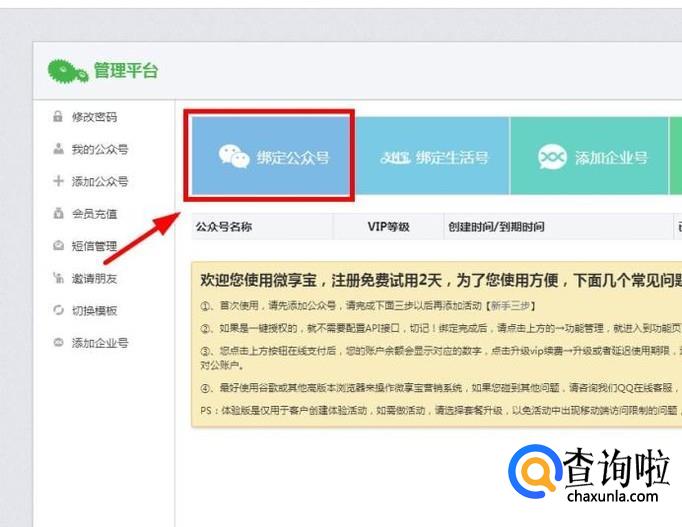This screenshot has width=682, height=527.
Task: Click the envelope icon for 短信管理
Action: pyautogui.click(x=58, y=246)
